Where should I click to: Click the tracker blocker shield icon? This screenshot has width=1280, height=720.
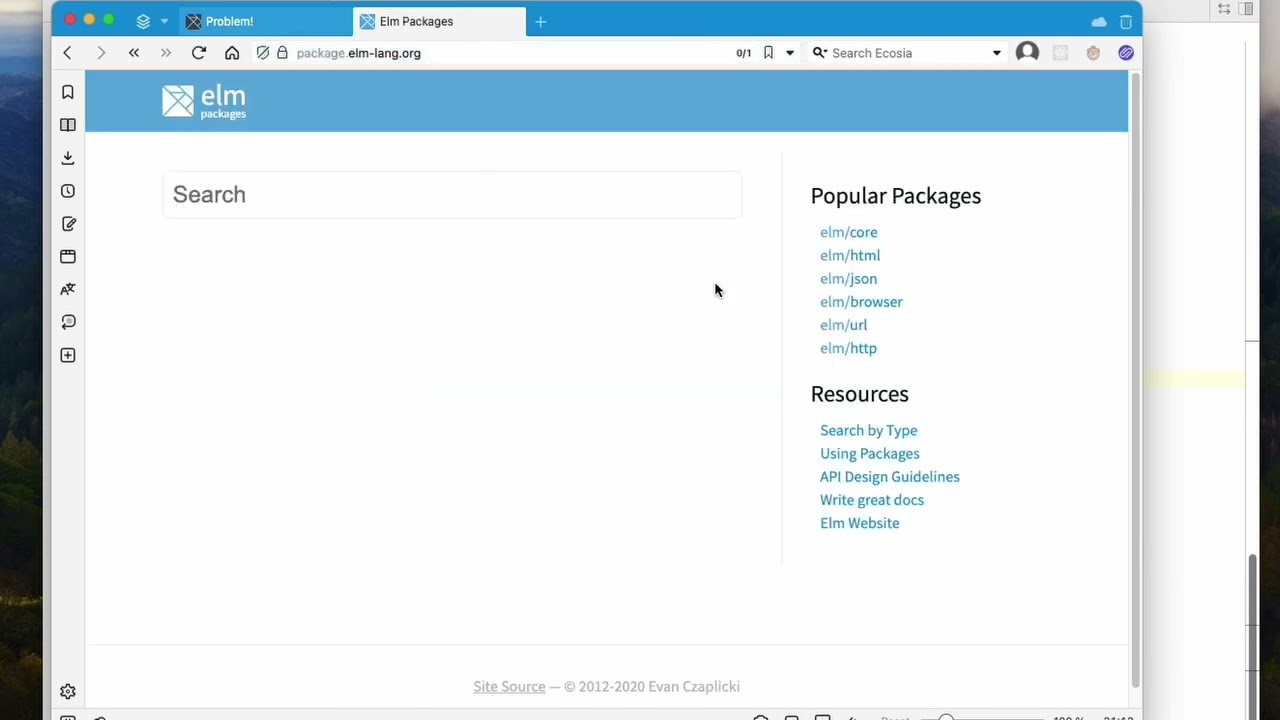[263, 53]
